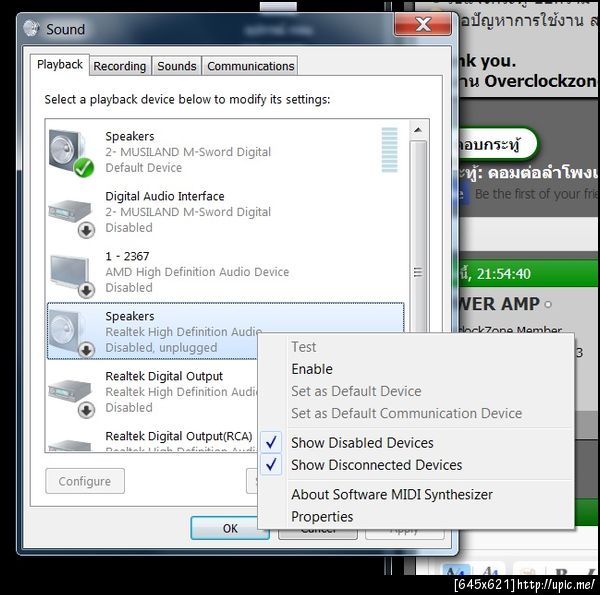The height and width of the screenshot is (595, 600).
Task: Switch to the Sounds tab
Action: pyautogui.click(x=177, y=66)
